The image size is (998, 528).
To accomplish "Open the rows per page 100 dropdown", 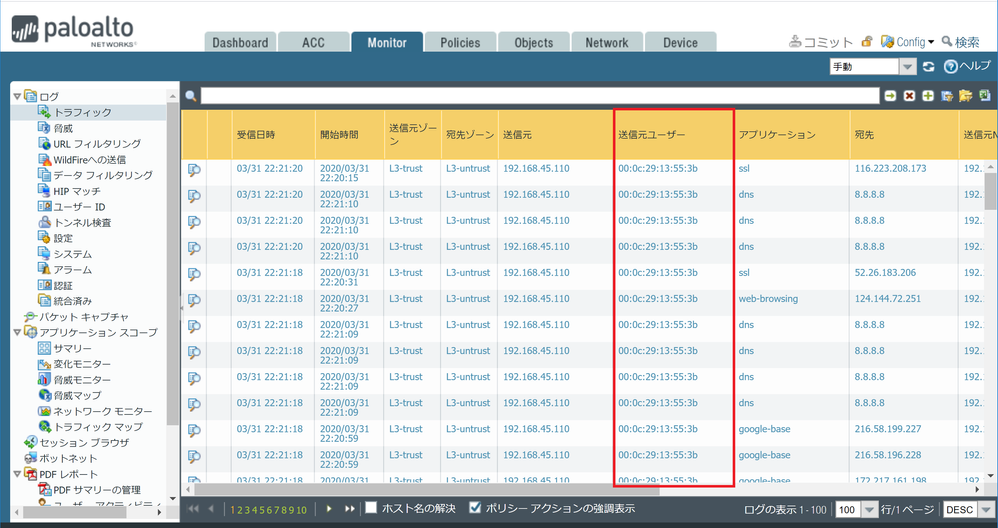I will (x=869, y=510).
